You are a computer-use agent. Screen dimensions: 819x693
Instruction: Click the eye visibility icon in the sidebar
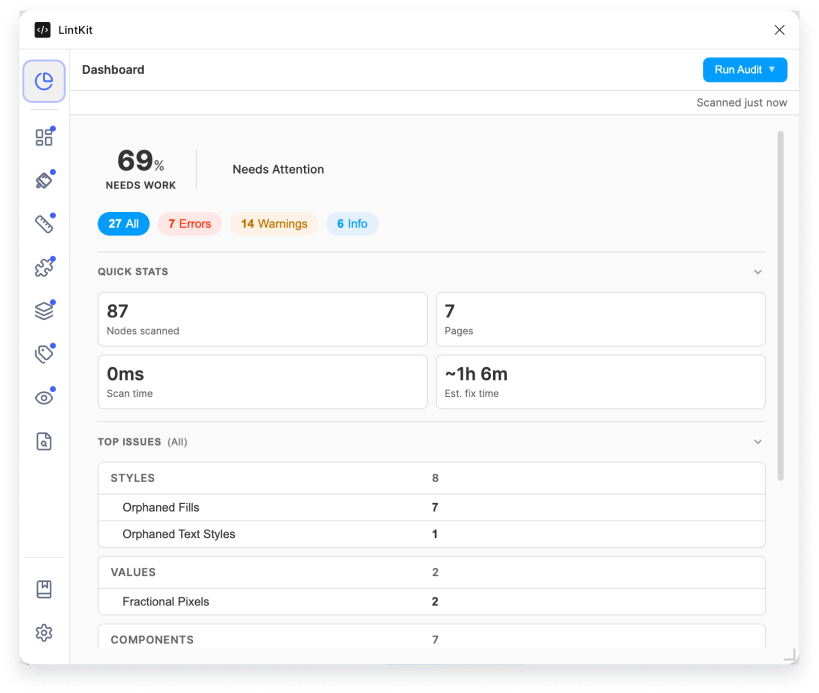click(x=44, y=397)
